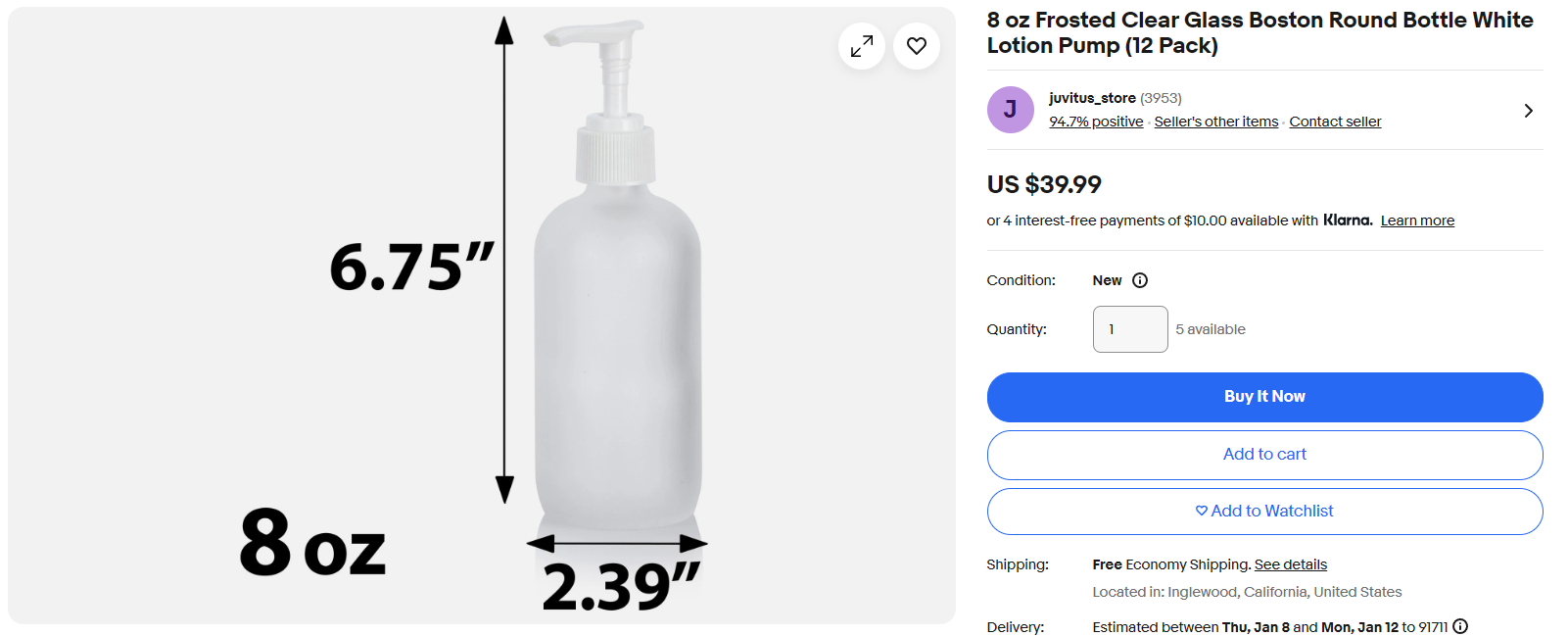Click the seller feedback count (3953)

click(x=1161, y=98)
